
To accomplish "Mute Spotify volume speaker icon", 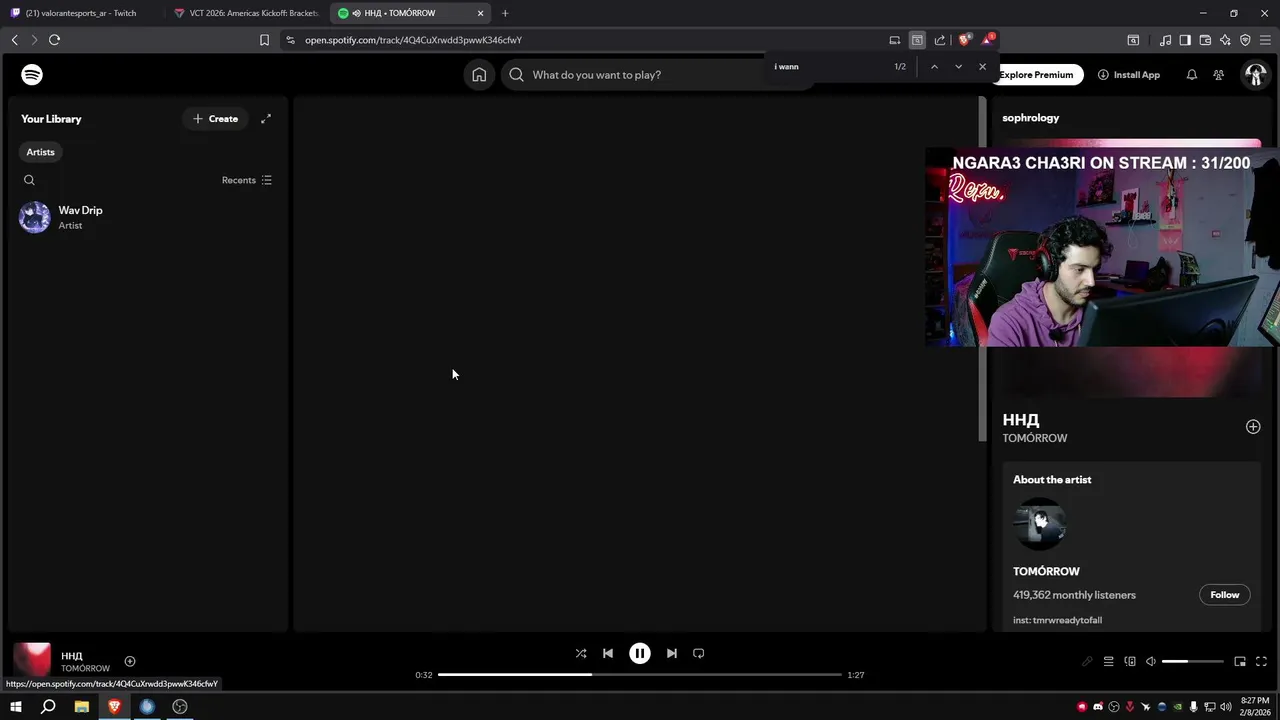I will 1151,661.
